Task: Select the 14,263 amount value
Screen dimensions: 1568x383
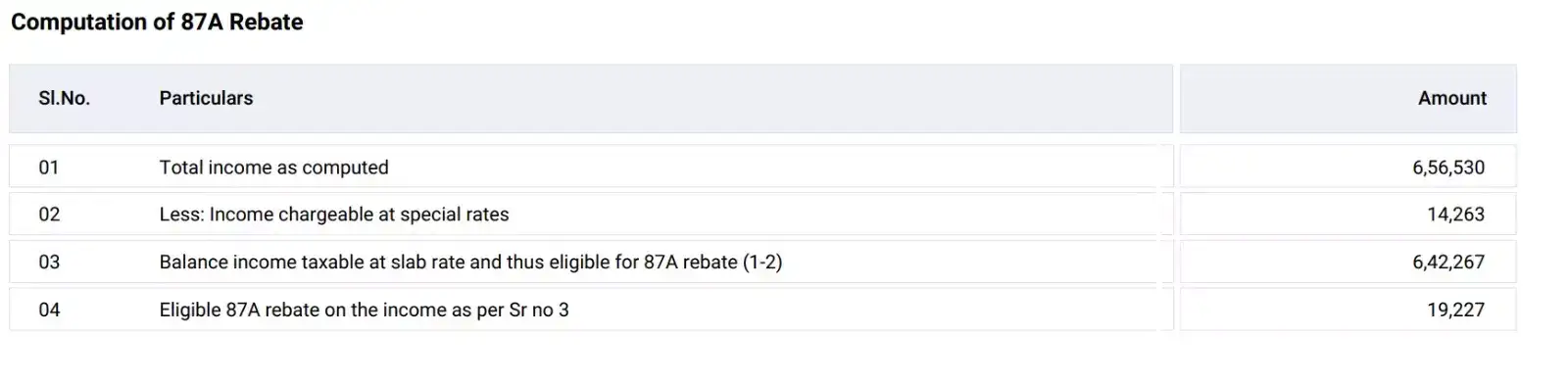Action: (1455, 215)
